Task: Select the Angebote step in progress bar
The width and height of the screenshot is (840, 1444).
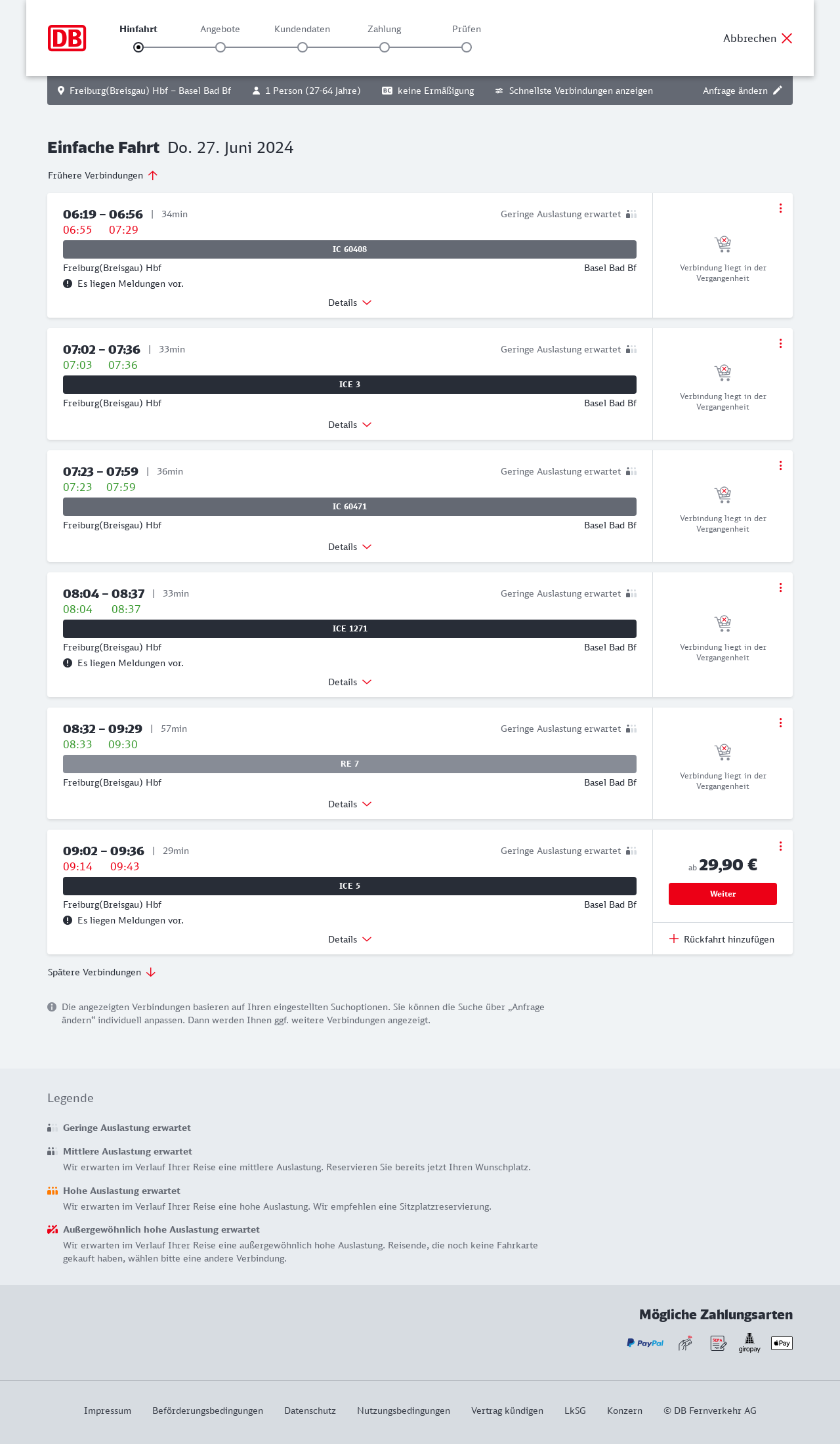Action: click(220, 47)
